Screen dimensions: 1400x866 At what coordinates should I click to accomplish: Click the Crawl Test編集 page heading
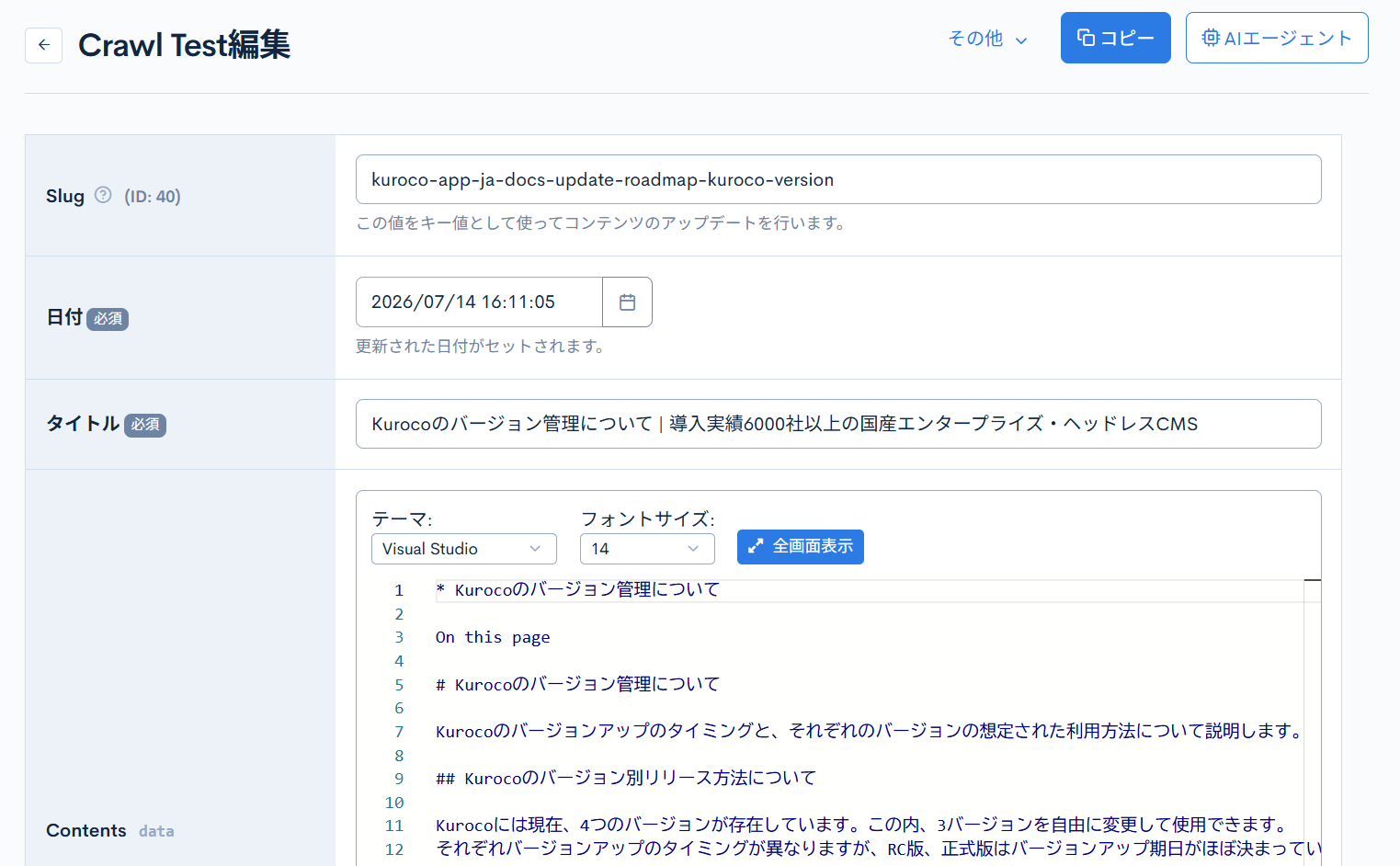[184, 44]
